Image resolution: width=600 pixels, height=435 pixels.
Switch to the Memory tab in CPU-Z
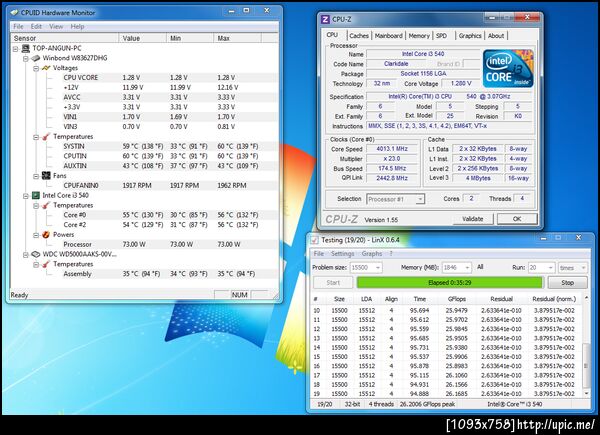[x=419, y=36]
